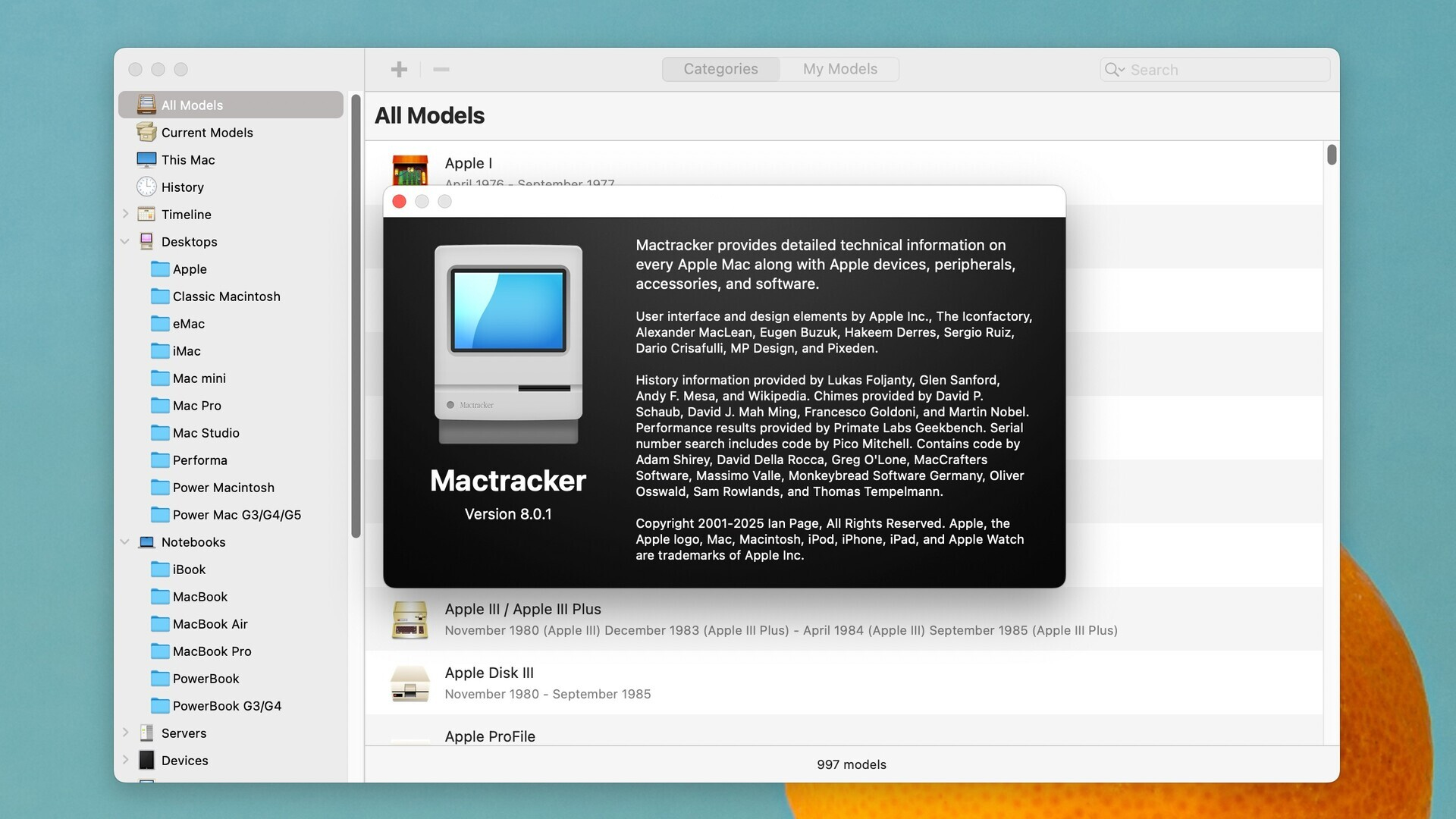Switch to the Categories tab
Viewport: 1456px width, 819px height.
pyautogui.click(x=720, y=69)
